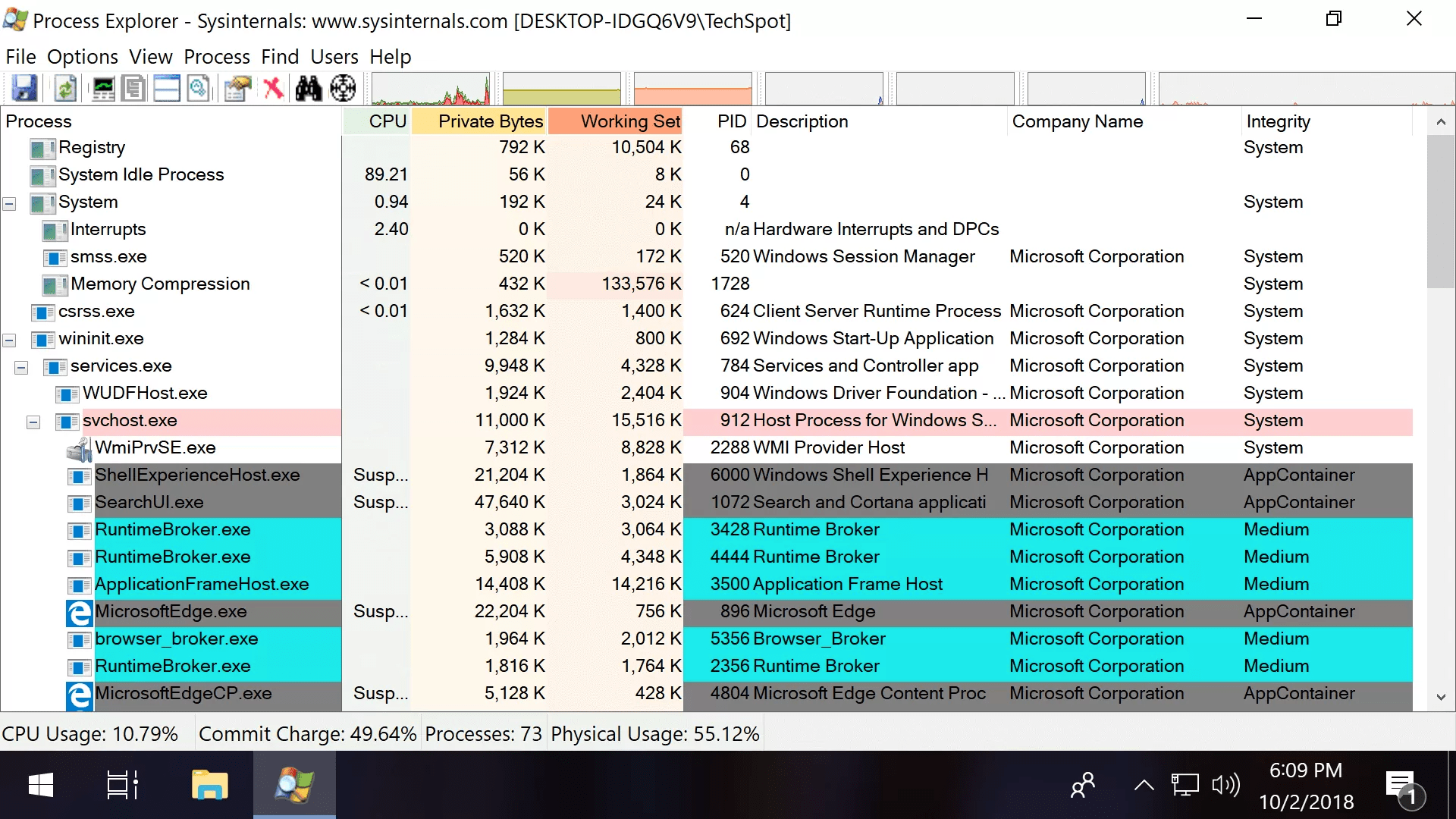Toggle the Show Process Tree icon
The width and height of the screenshot is (1456, 819).
tap(134, 89)
